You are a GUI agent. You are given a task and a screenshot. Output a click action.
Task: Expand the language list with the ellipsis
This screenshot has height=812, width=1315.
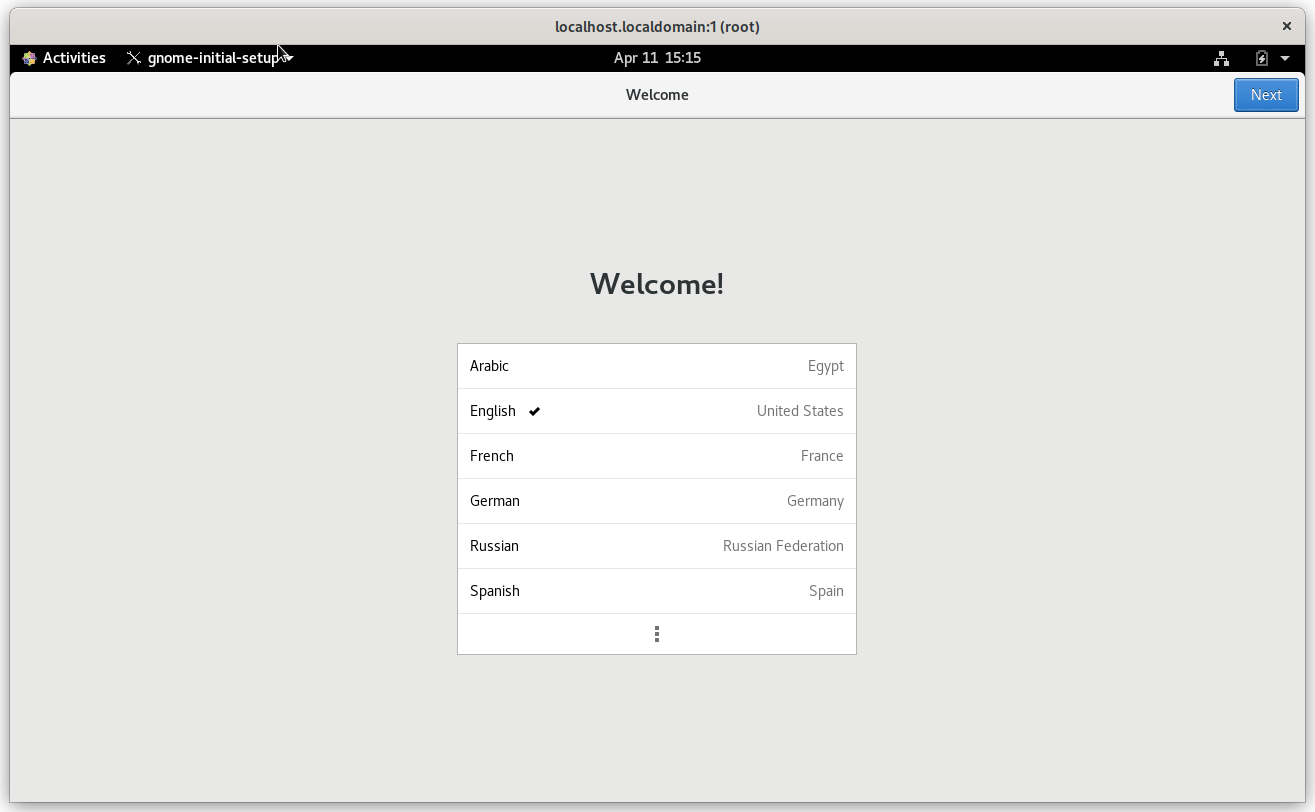657,633
